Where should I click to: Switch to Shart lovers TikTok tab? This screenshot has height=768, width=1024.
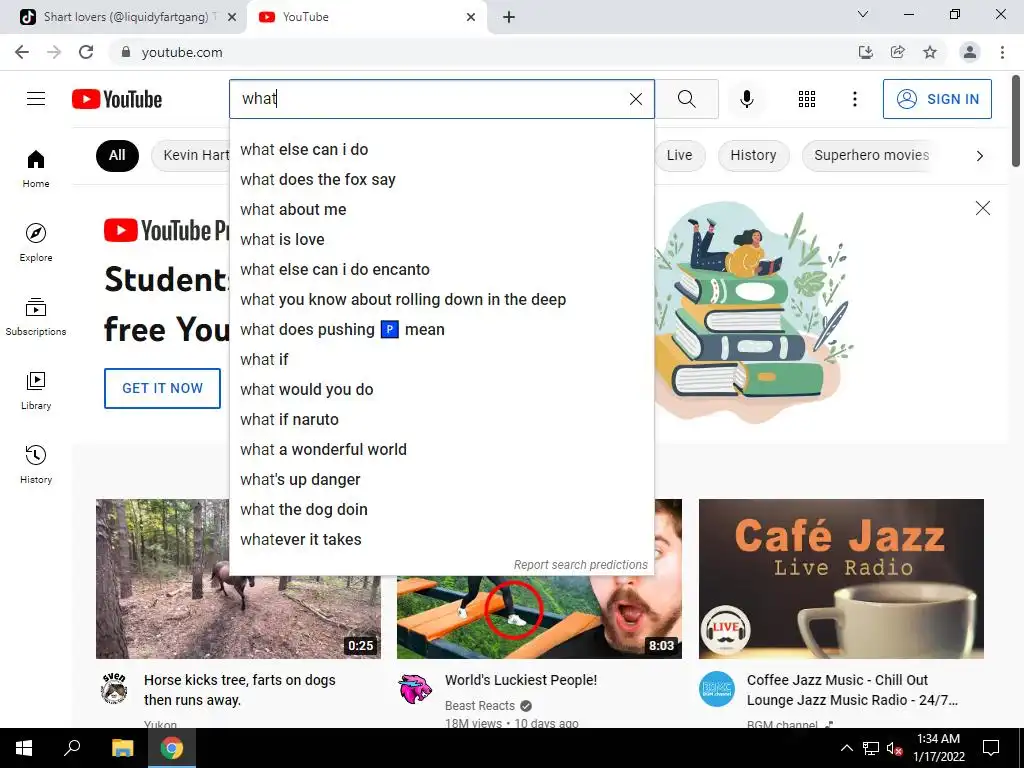coord(124,17)
